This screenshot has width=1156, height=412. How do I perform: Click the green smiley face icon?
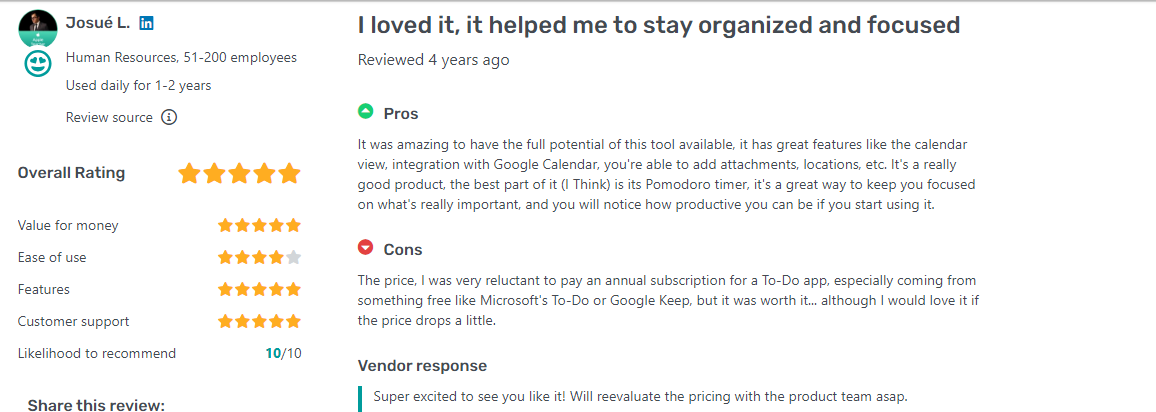coord(37,65)
